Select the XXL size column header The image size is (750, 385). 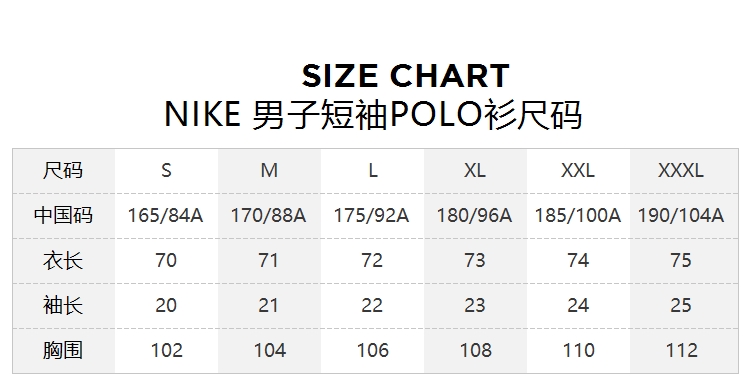(578, 171)
